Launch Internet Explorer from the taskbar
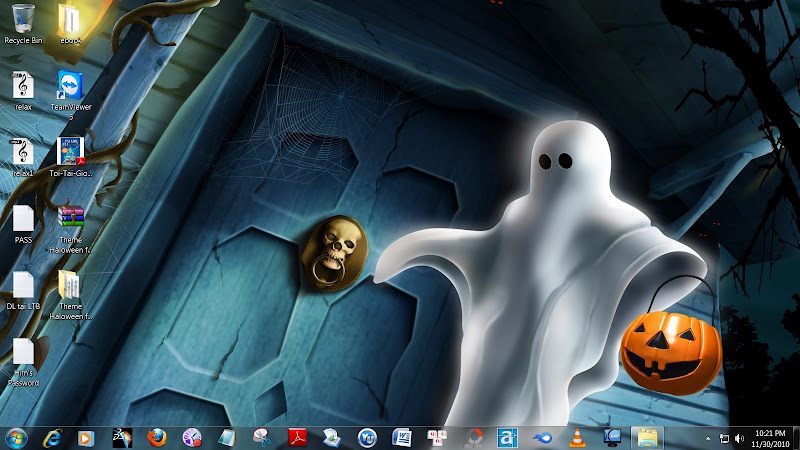Viewport: 800px width, 450px height. coord(52,438)
